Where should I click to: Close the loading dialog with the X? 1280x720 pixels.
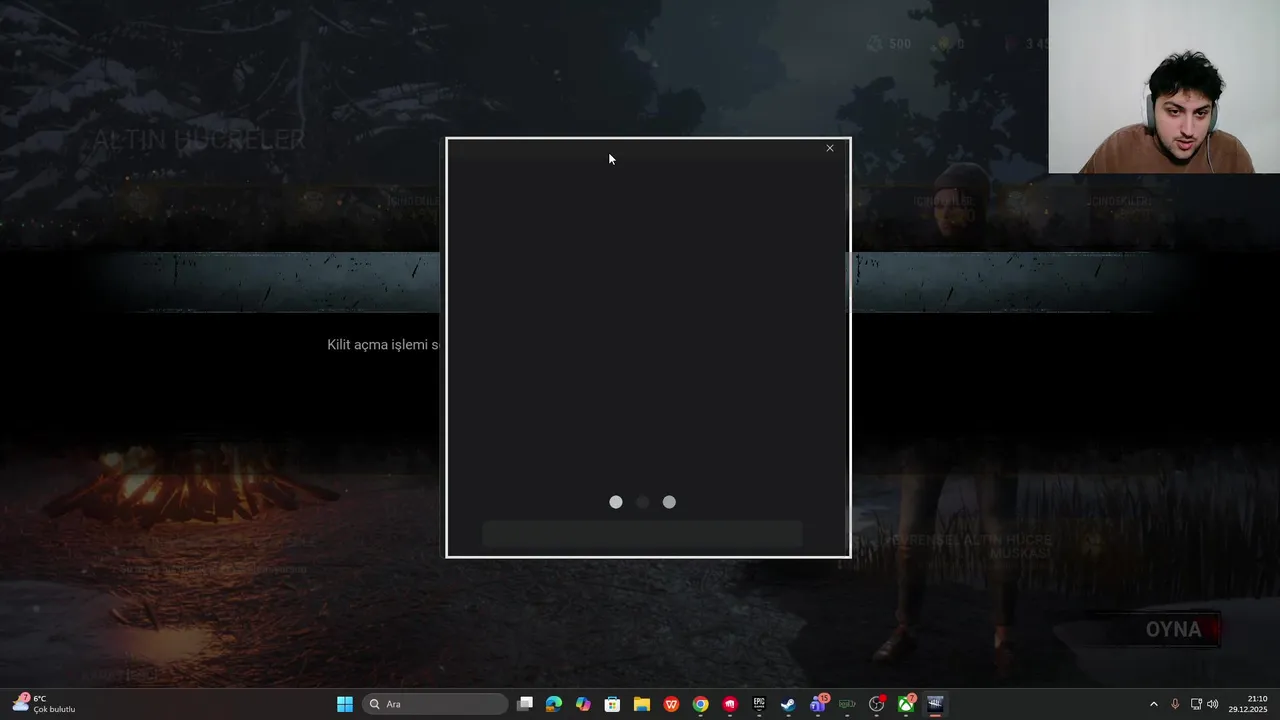829,148
